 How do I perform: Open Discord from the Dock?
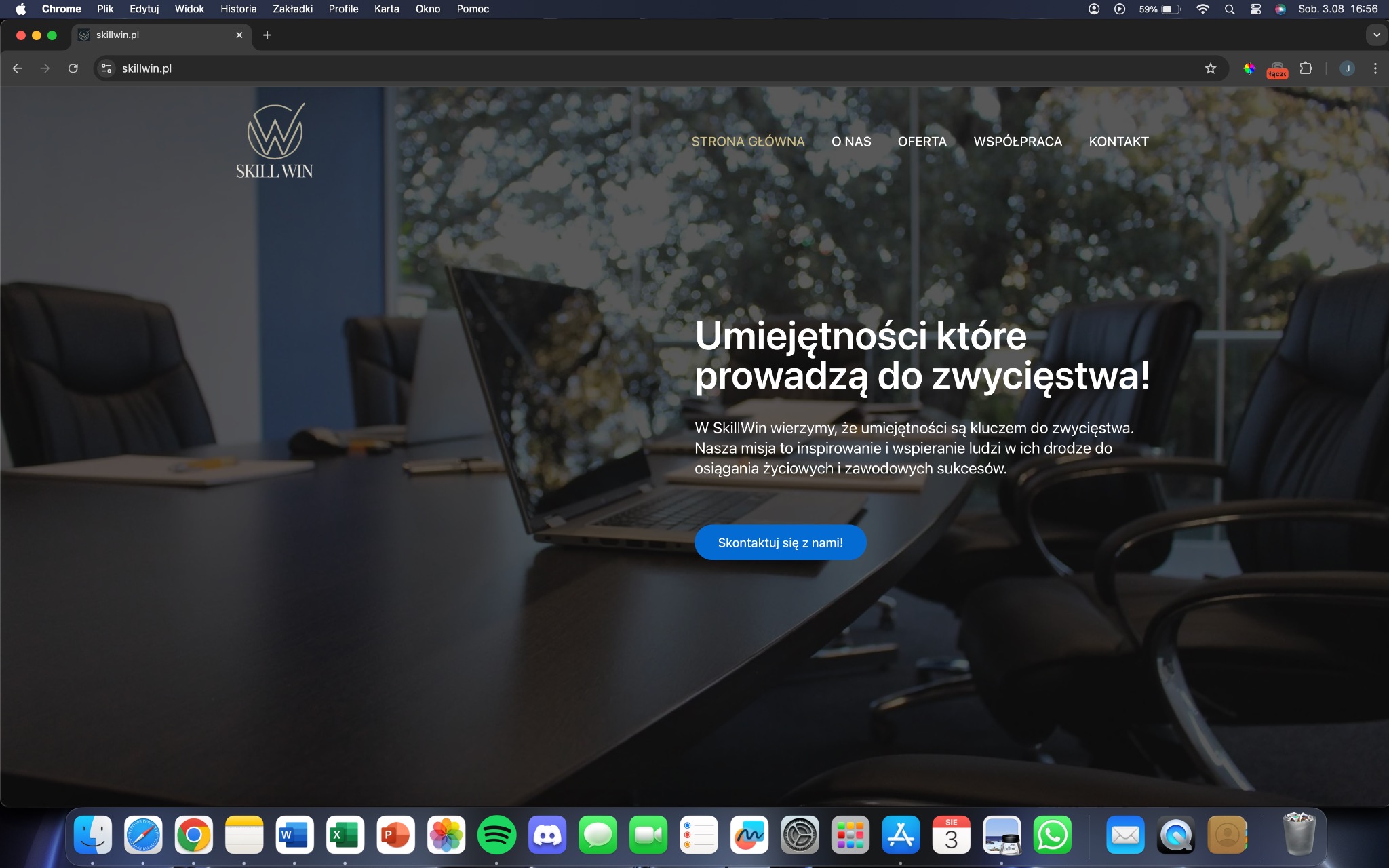pos(547,835)
